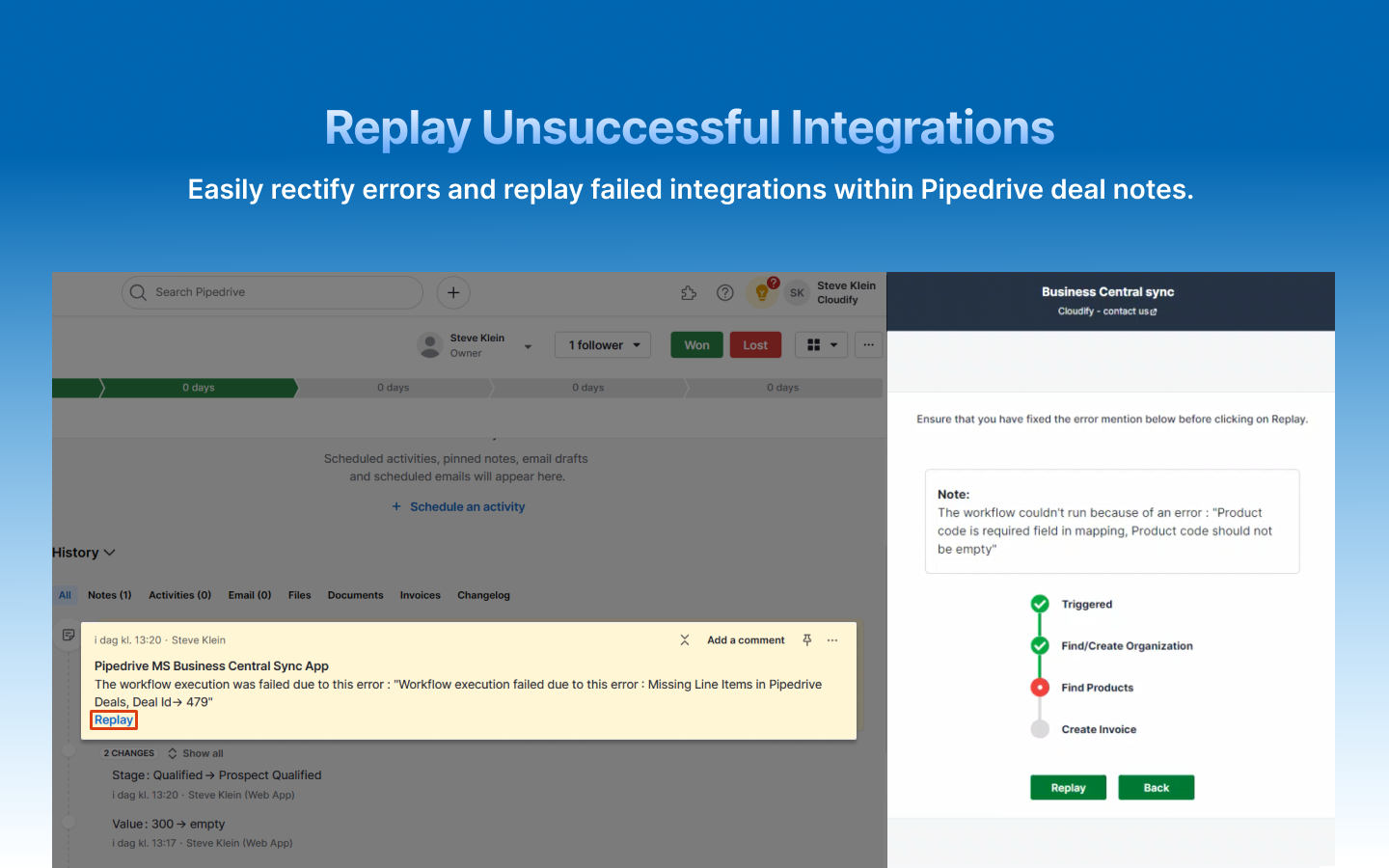Click the note icon on the timeline
The height and width of the screenshot is (868, 1389).
68,635
